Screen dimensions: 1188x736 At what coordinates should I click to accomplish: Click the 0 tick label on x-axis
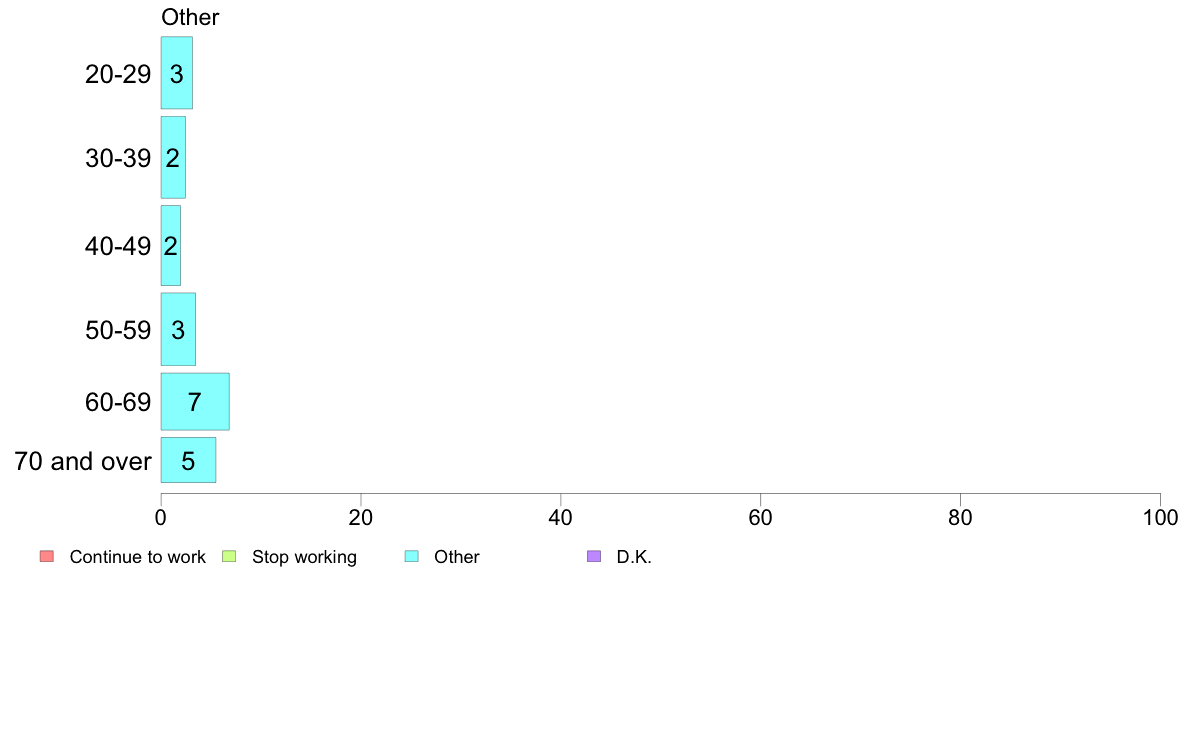point(161,518)
